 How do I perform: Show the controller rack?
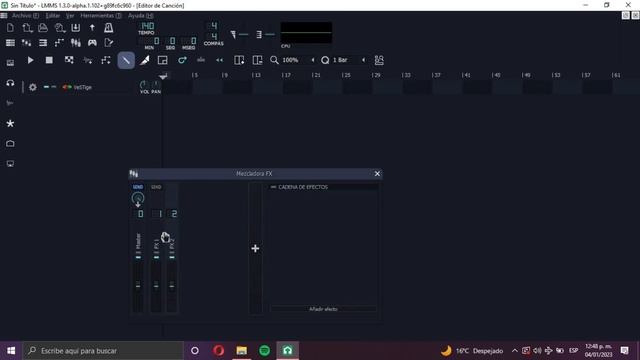point(92,42)
